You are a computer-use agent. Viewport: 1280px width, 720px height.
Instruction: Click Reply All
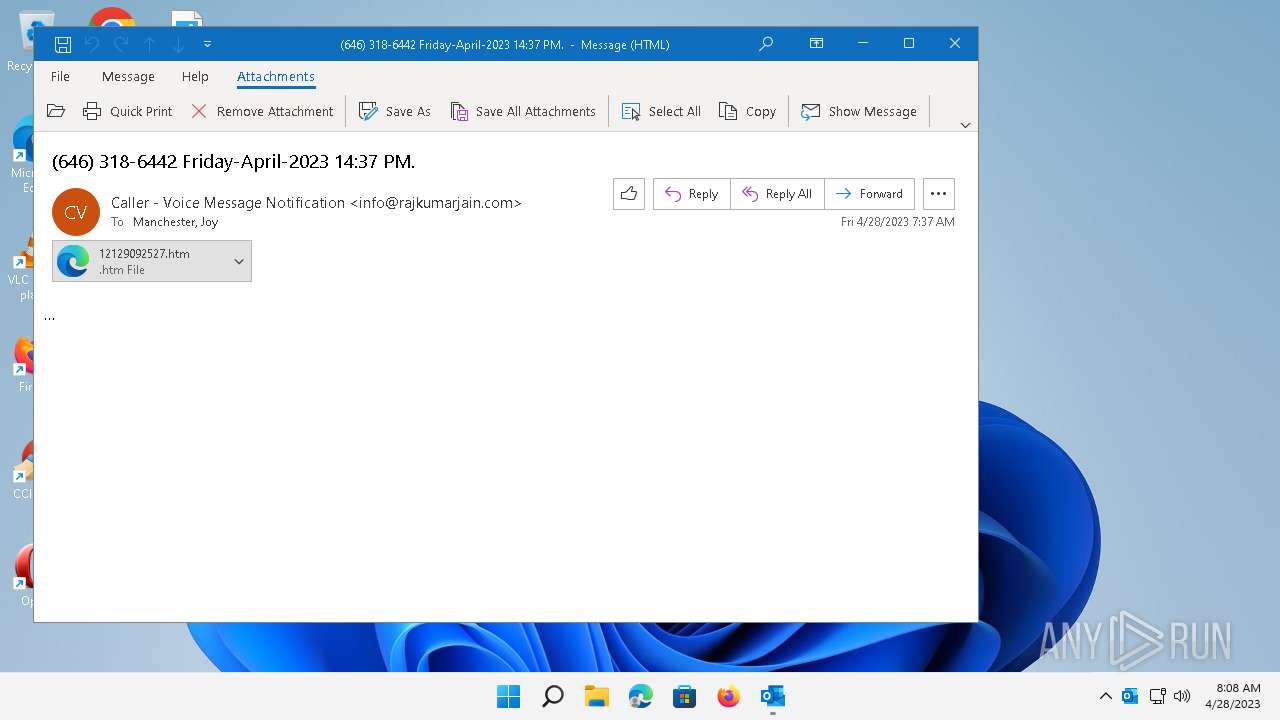777,194
